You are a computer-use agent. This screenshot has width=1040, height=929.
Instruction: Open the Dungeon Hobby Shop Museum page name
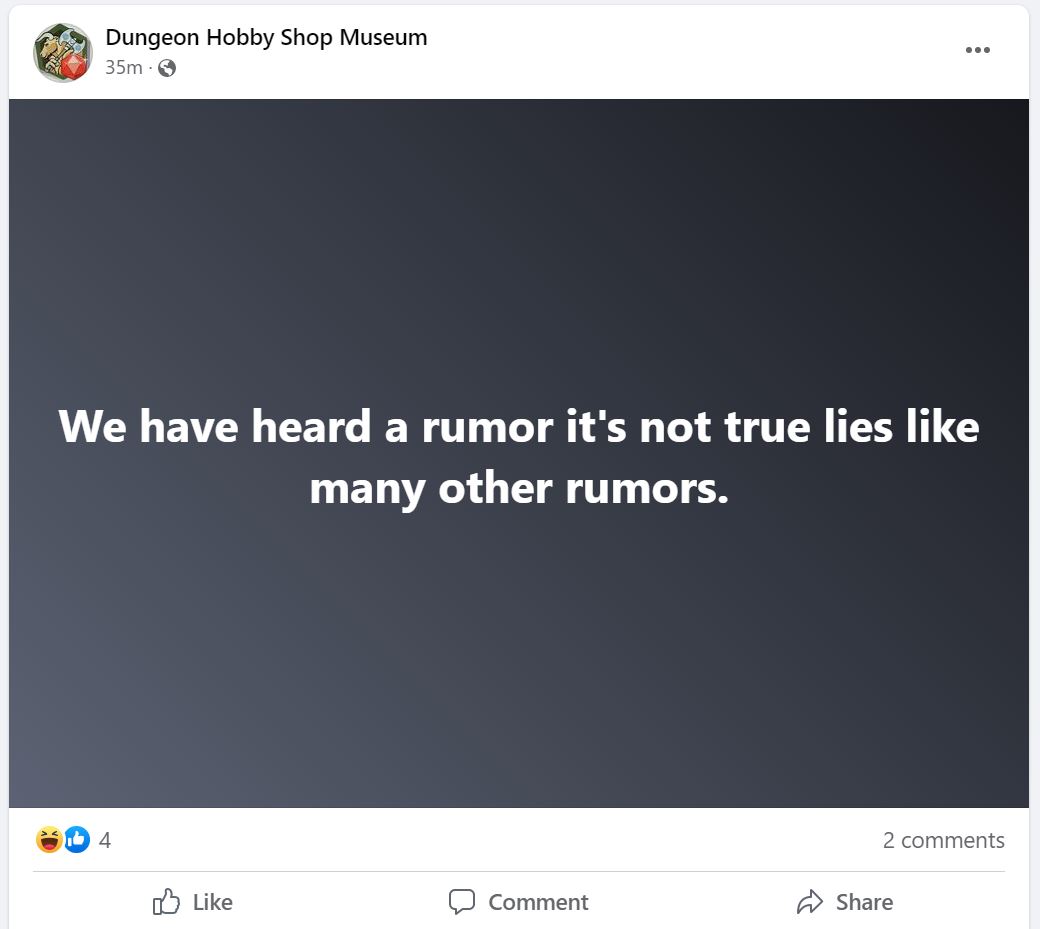click(266, 38)
